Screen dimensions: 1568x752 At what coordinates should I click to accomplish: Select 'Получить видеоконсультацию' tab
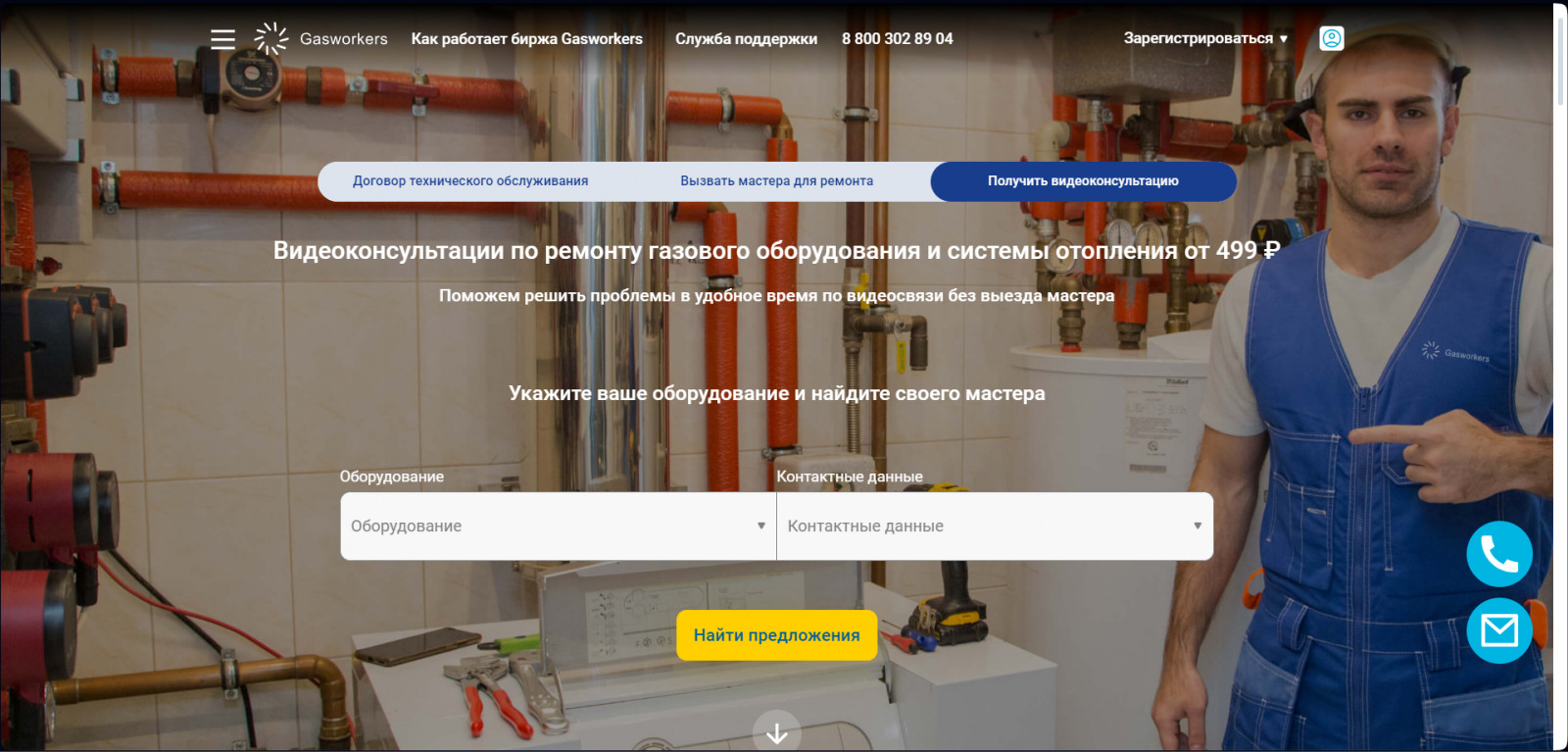[x=1083, y=181]
